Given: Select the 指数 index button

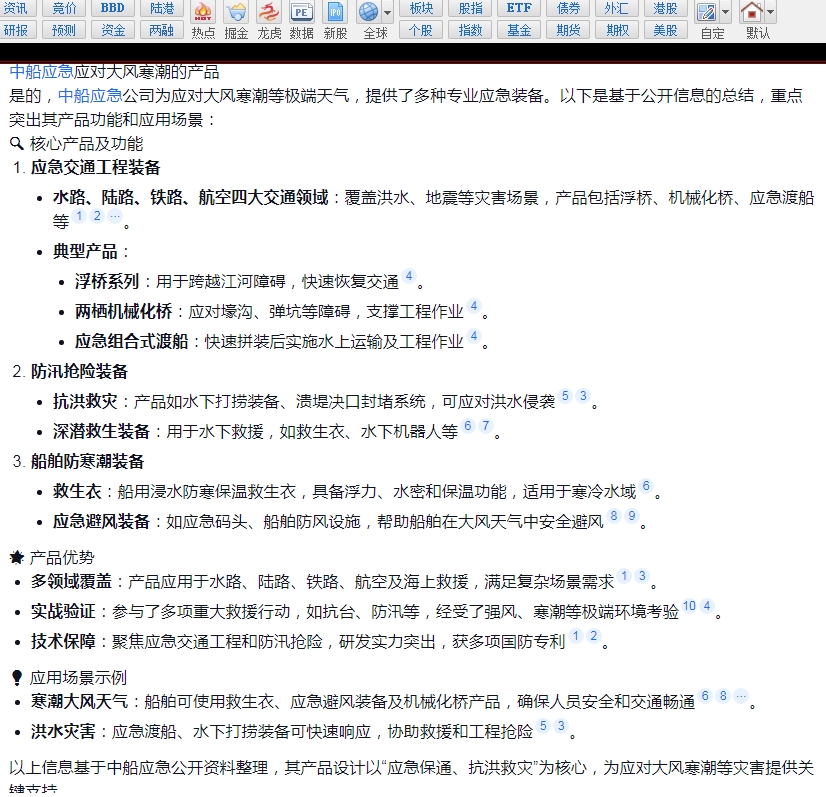Looking at the screenshot, I should point(470,31).
